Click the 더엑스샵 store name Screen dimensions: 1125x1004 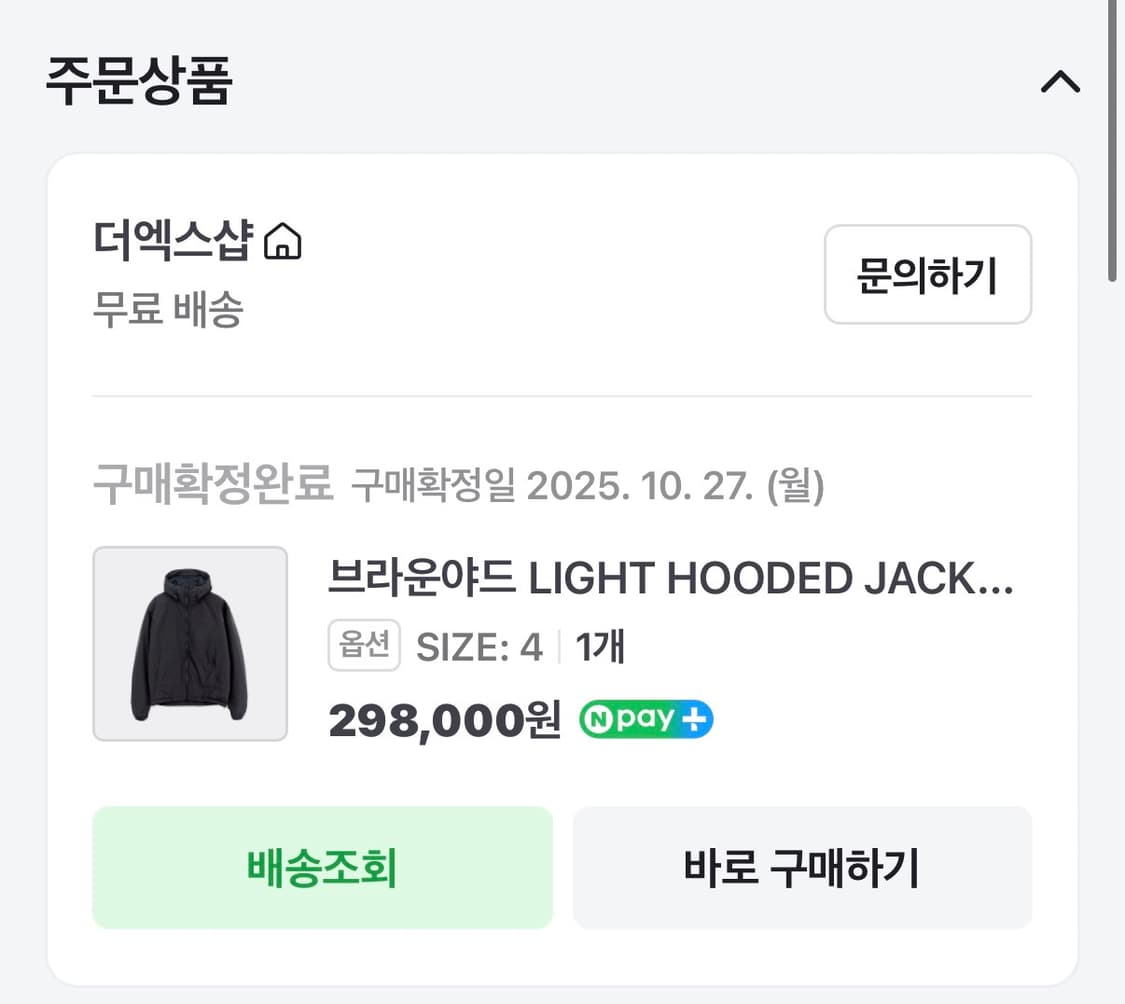click(170, 240)
